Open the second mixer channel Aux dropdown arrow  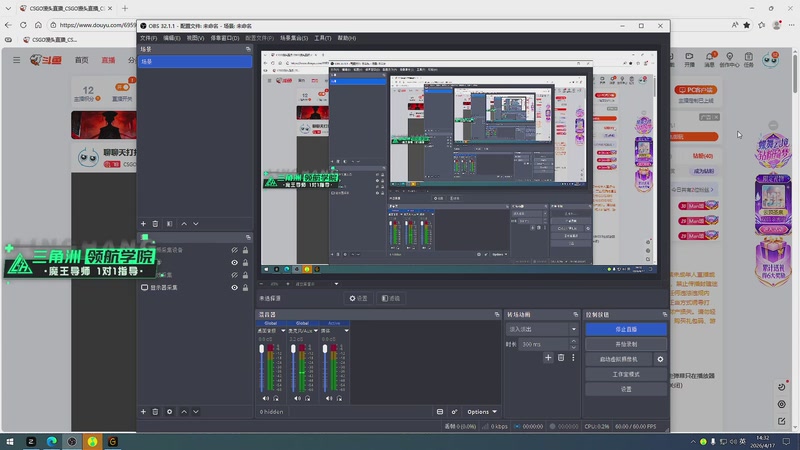click(315, 331)
